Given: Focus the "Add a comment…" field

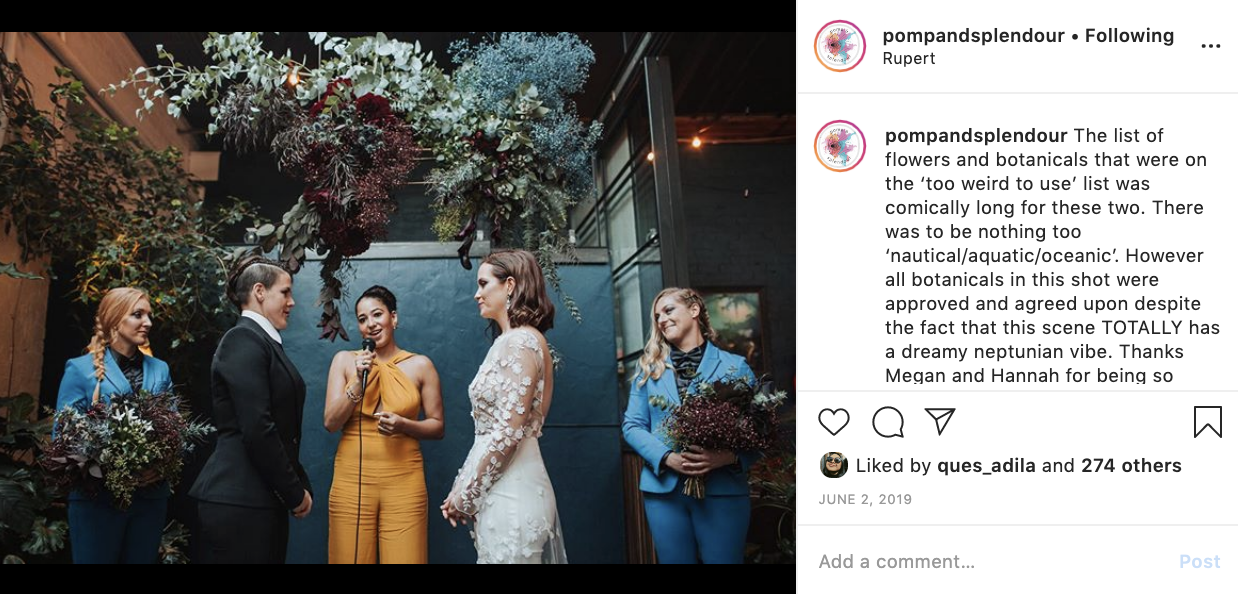Looking at the screenshot, I should 990,562.
